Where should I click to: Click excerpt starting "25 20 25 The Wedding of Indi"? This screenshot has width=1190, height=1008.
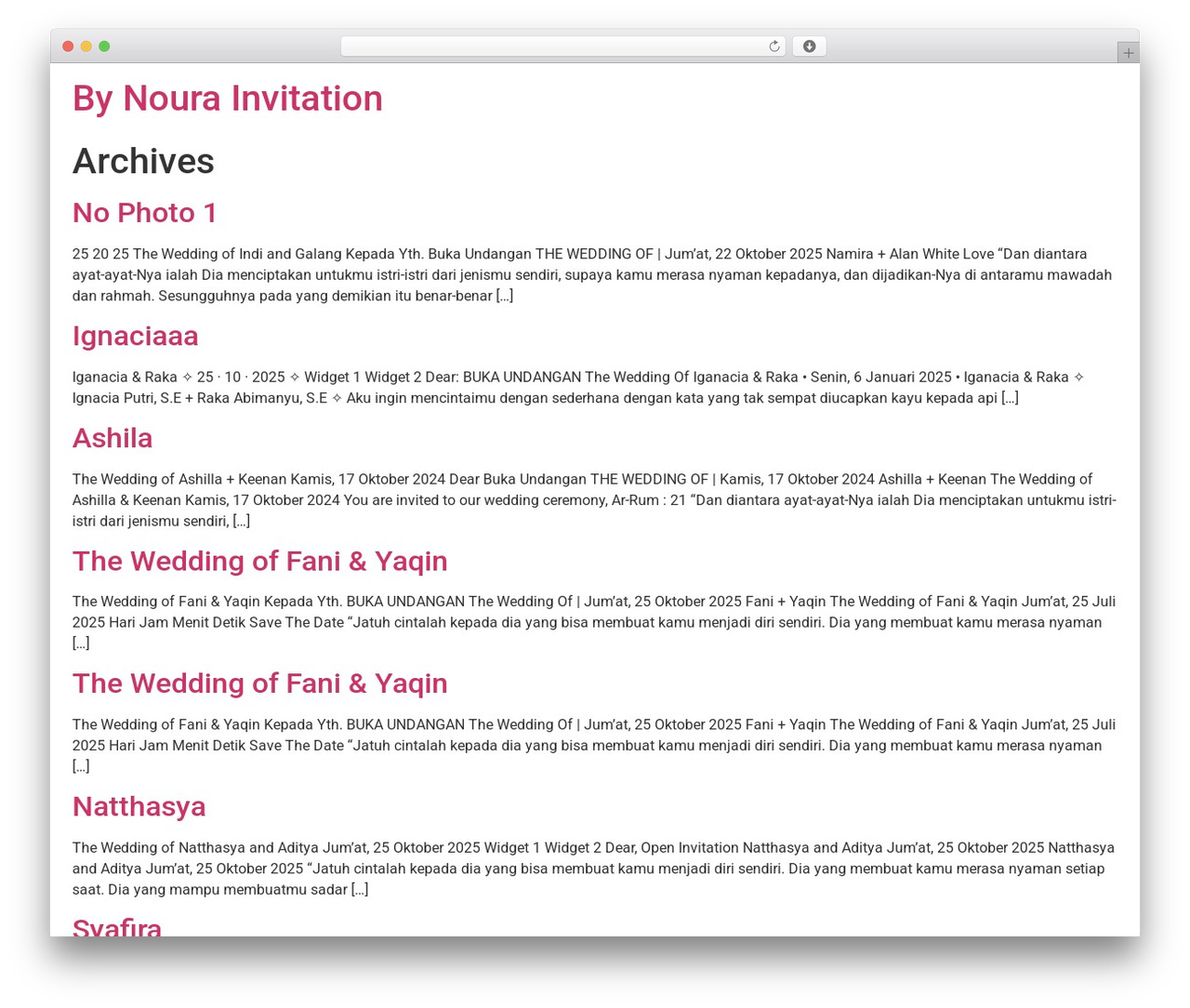coord(592,274)
